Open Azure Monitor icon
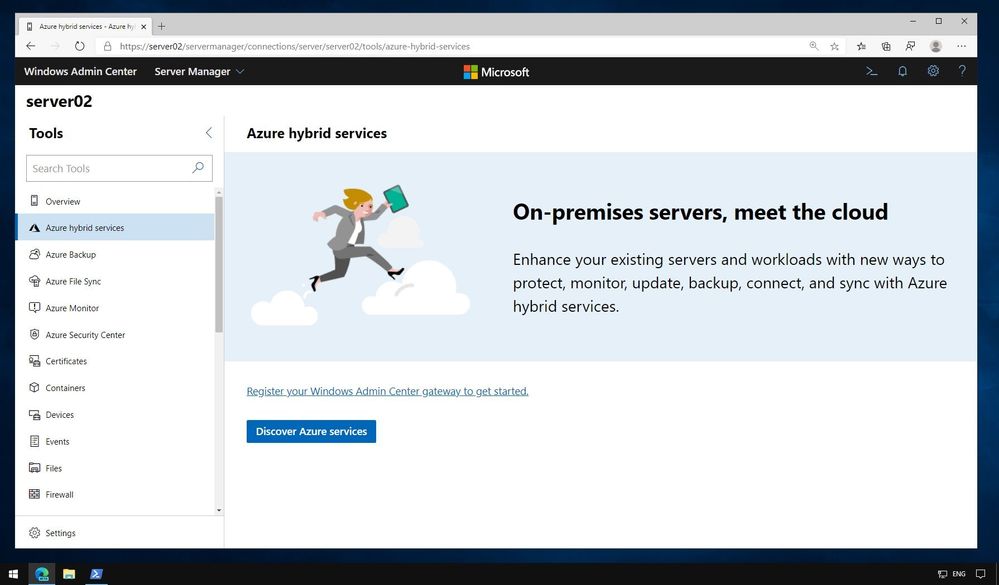The width and height of the screenshot is (999, 585). tap(34, 308)
